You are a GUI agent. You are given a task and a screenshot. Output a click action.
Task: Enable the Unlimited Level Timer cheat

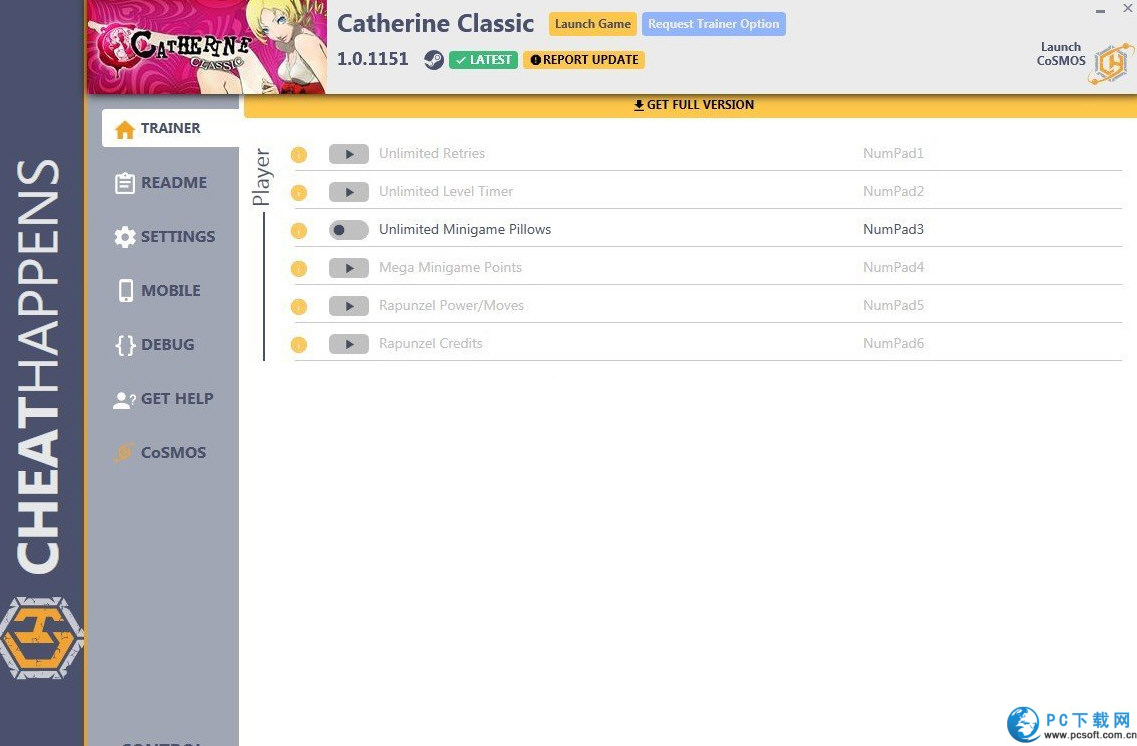coord(349,192)
